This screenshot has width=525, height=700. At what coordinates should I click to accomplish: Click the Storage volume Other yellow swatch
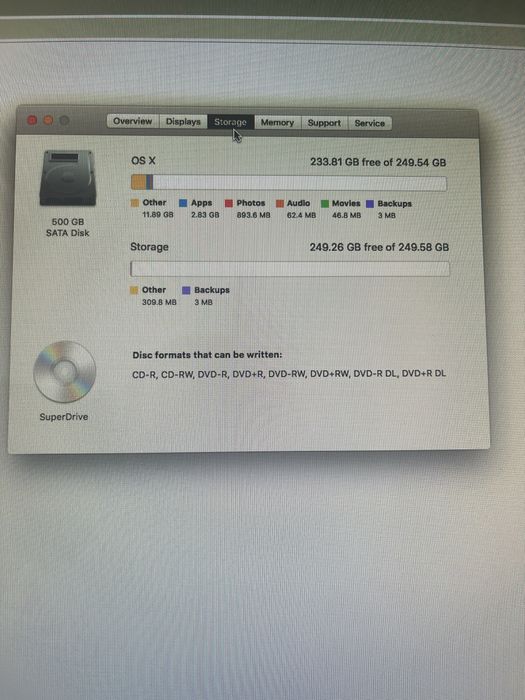click(x=134, y=290)
